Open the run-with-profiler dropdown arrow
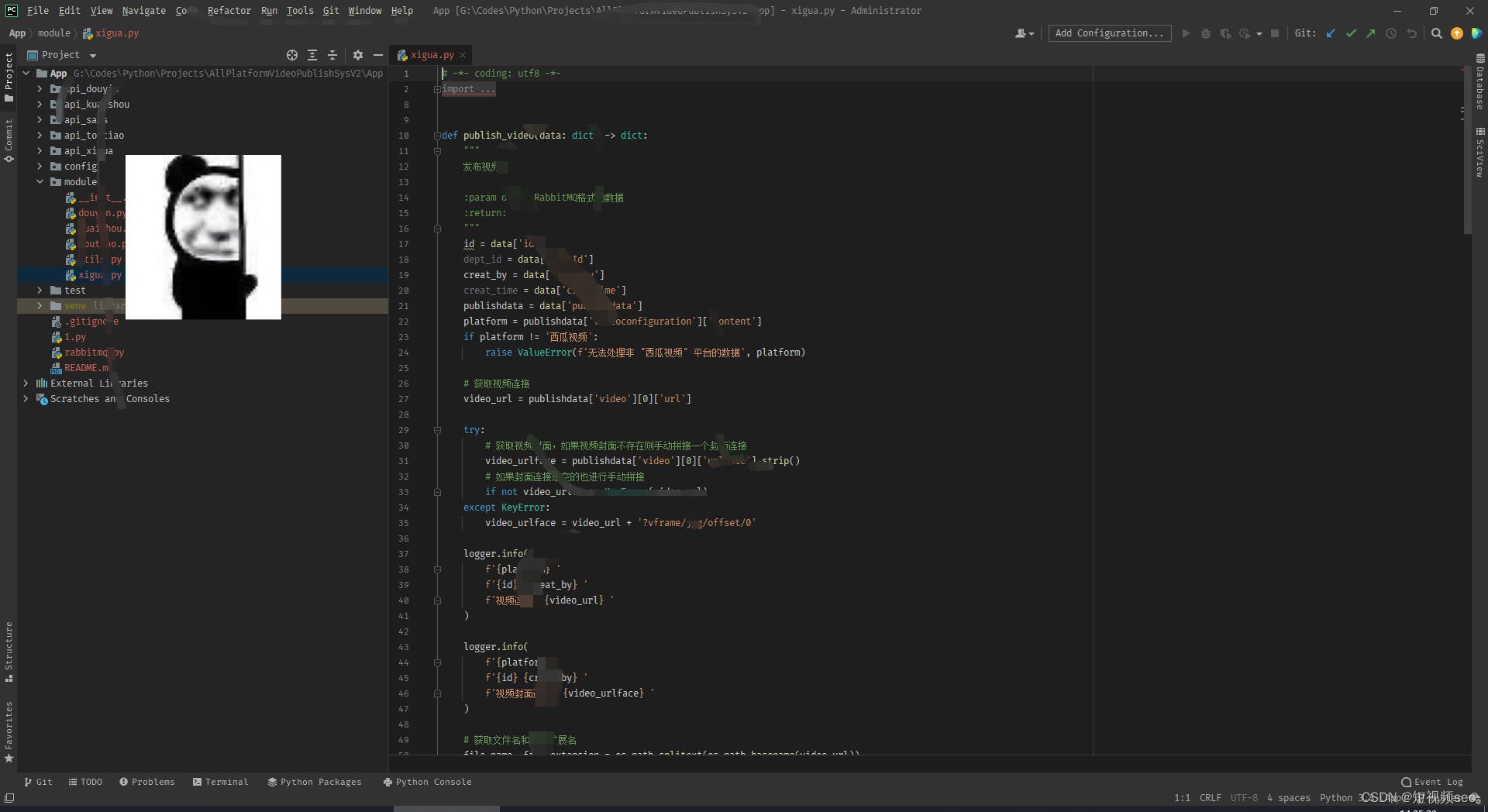 click(1259, 33)
